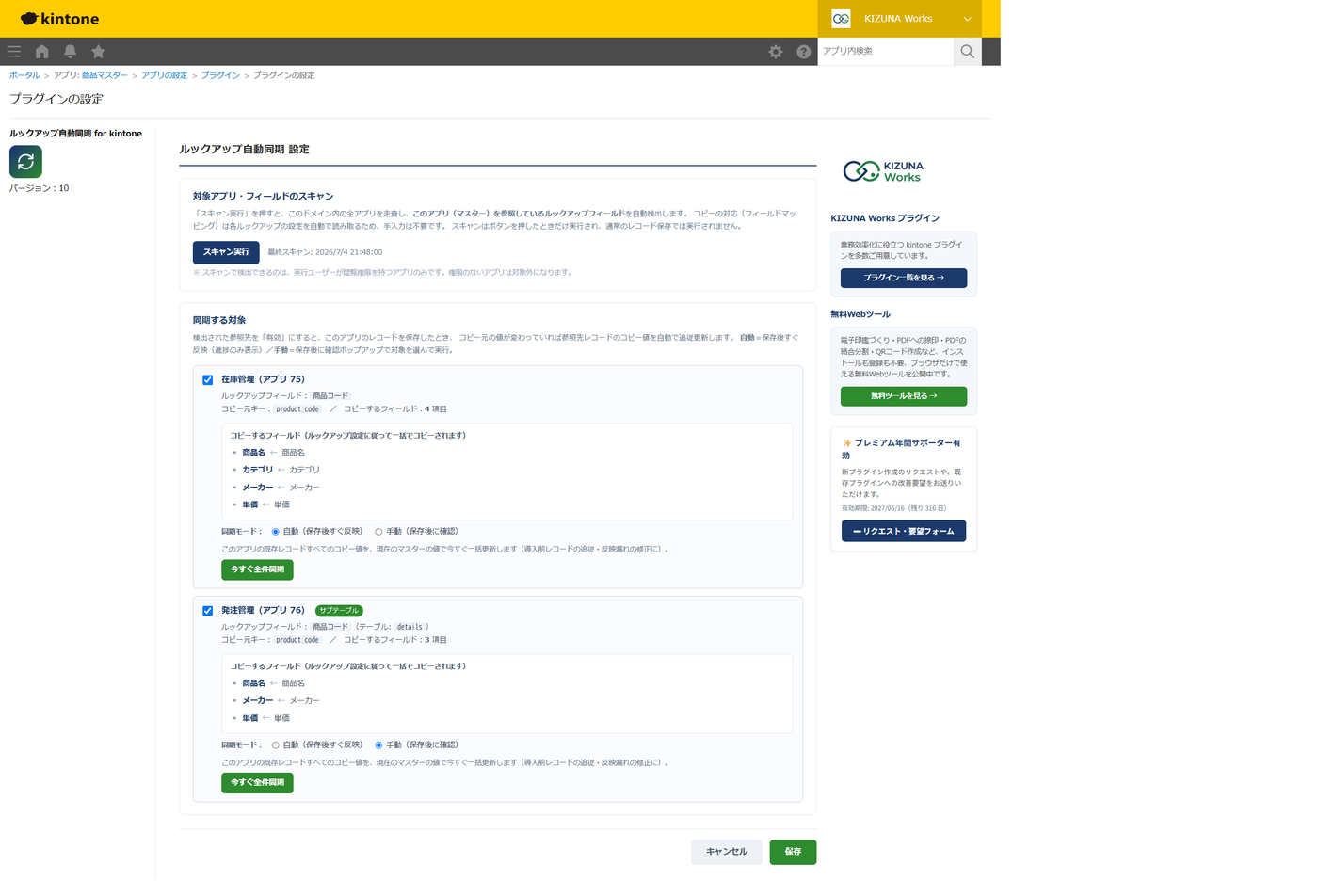This screenshot has height=896, width=1318.
Task: Open the help question mark icon
Action: click(x=804, y=52)
